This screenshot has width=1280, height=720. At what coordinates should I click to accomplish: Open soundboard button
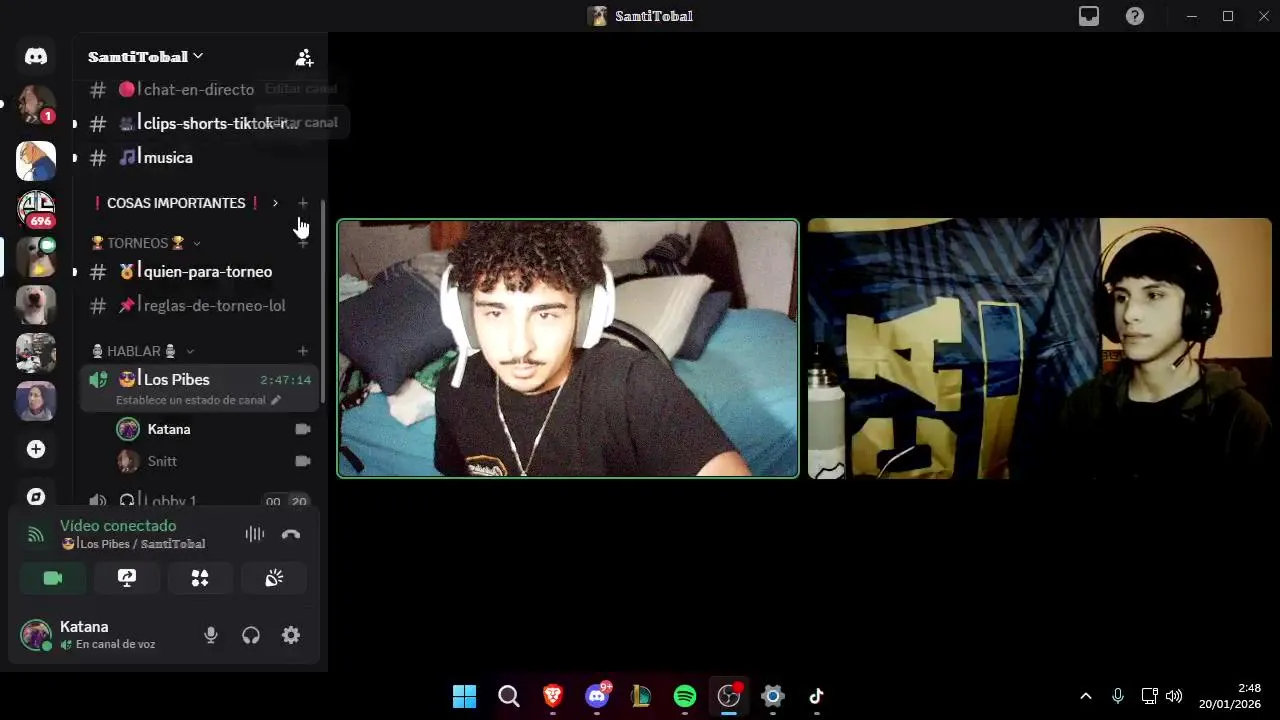[274, 578]
